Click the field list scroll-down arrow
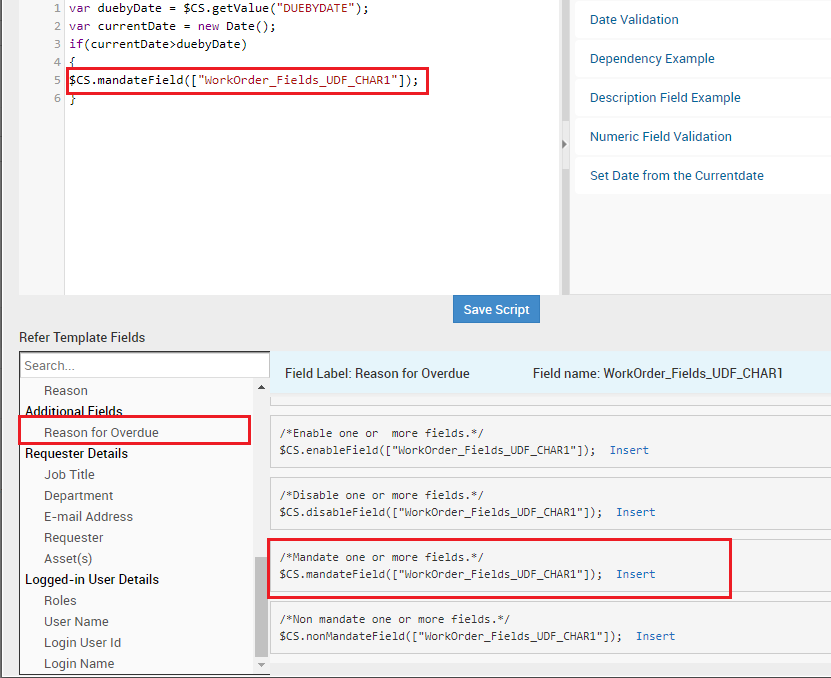The height and width of the screenshot is (678, 831). coord(262,664)
